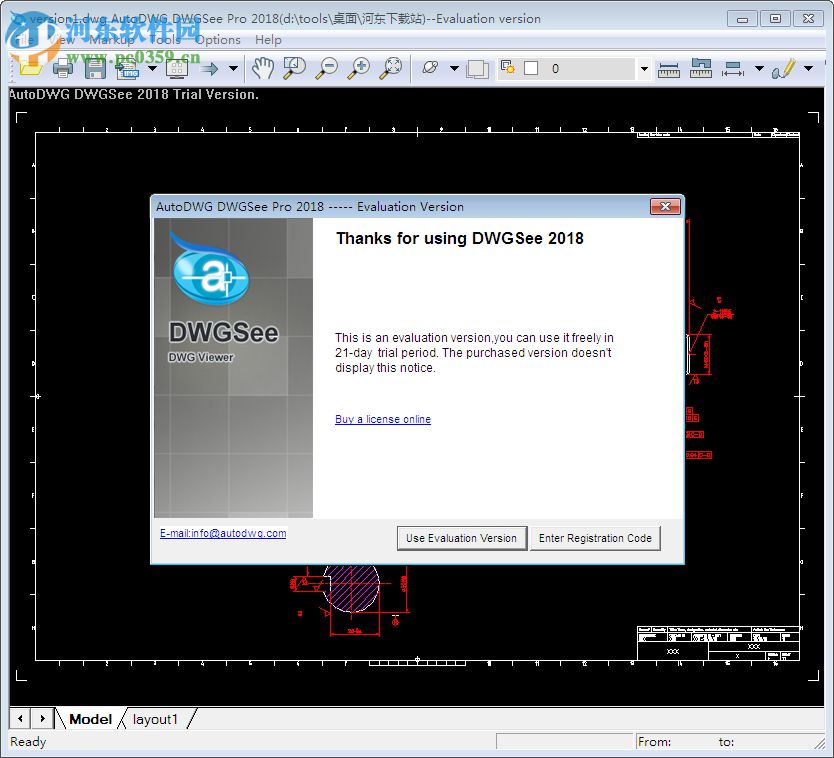Click the E-mail info@autodwg.com link
Screen dimensions: 834x758
(x=223, y=533)
